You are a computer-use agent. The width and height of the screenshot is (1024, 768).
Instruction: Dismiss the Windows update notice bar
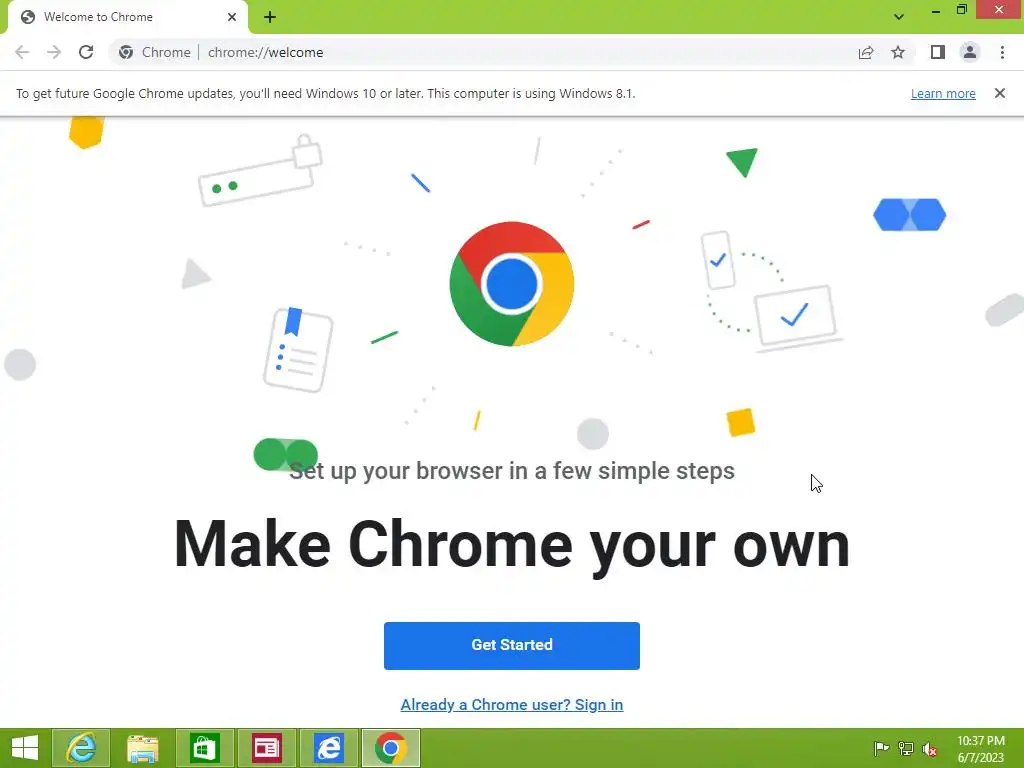1000,93
